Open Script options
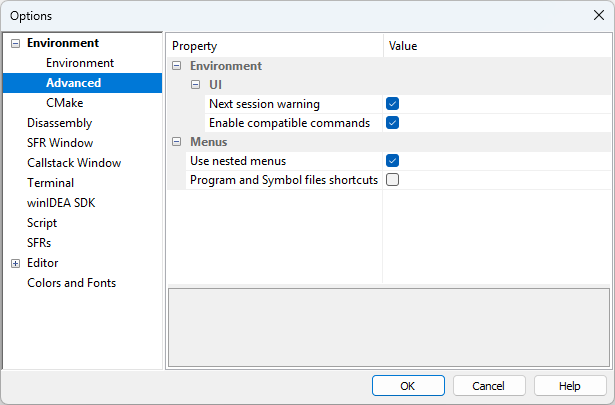 click(42, 223)
